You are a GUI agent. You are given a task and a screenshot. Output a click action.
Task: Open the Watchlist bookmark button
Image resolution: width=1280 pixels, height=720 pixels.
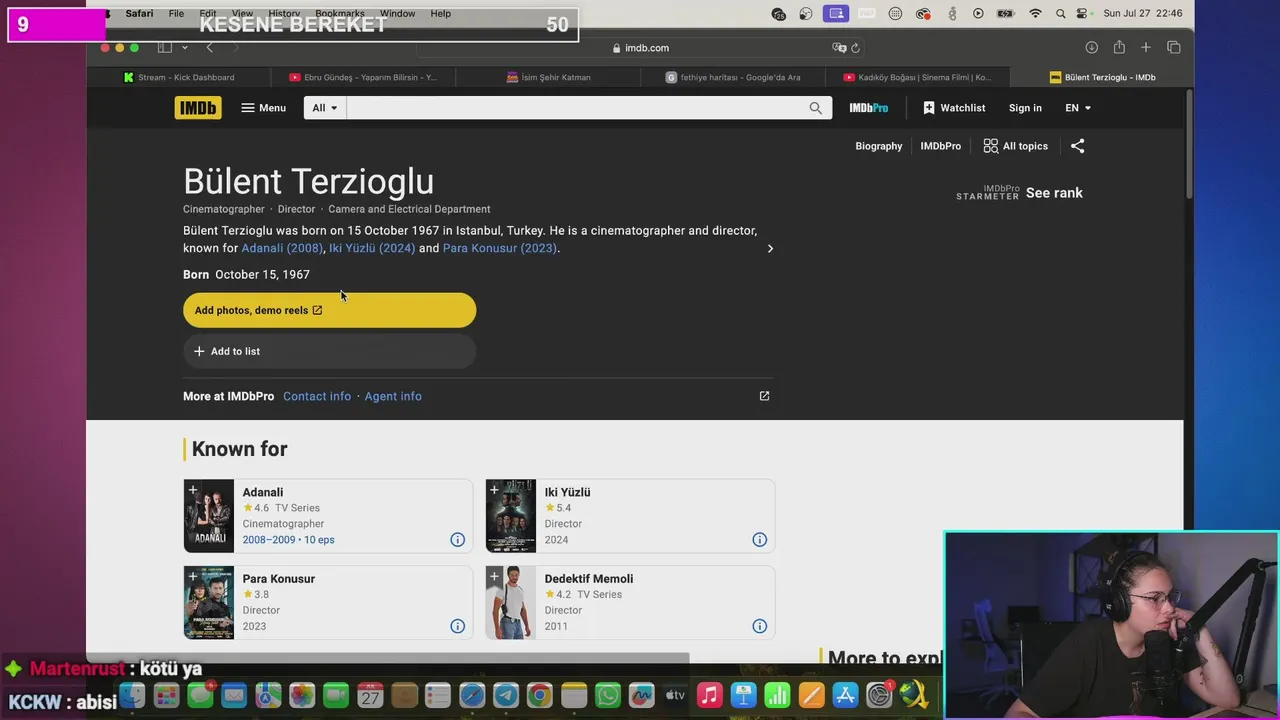(x=954, y=108)
